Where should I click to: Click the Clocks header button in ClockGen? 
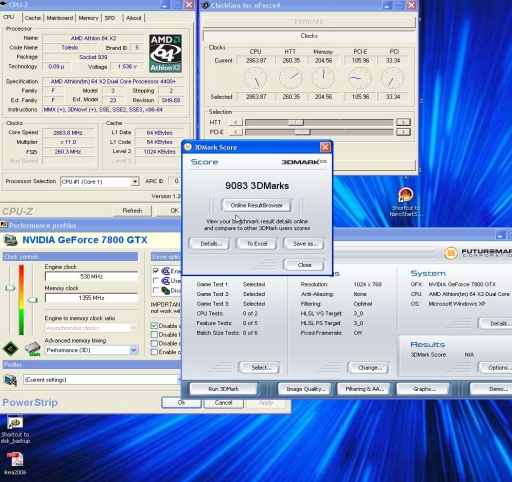(x=309, y=36)
